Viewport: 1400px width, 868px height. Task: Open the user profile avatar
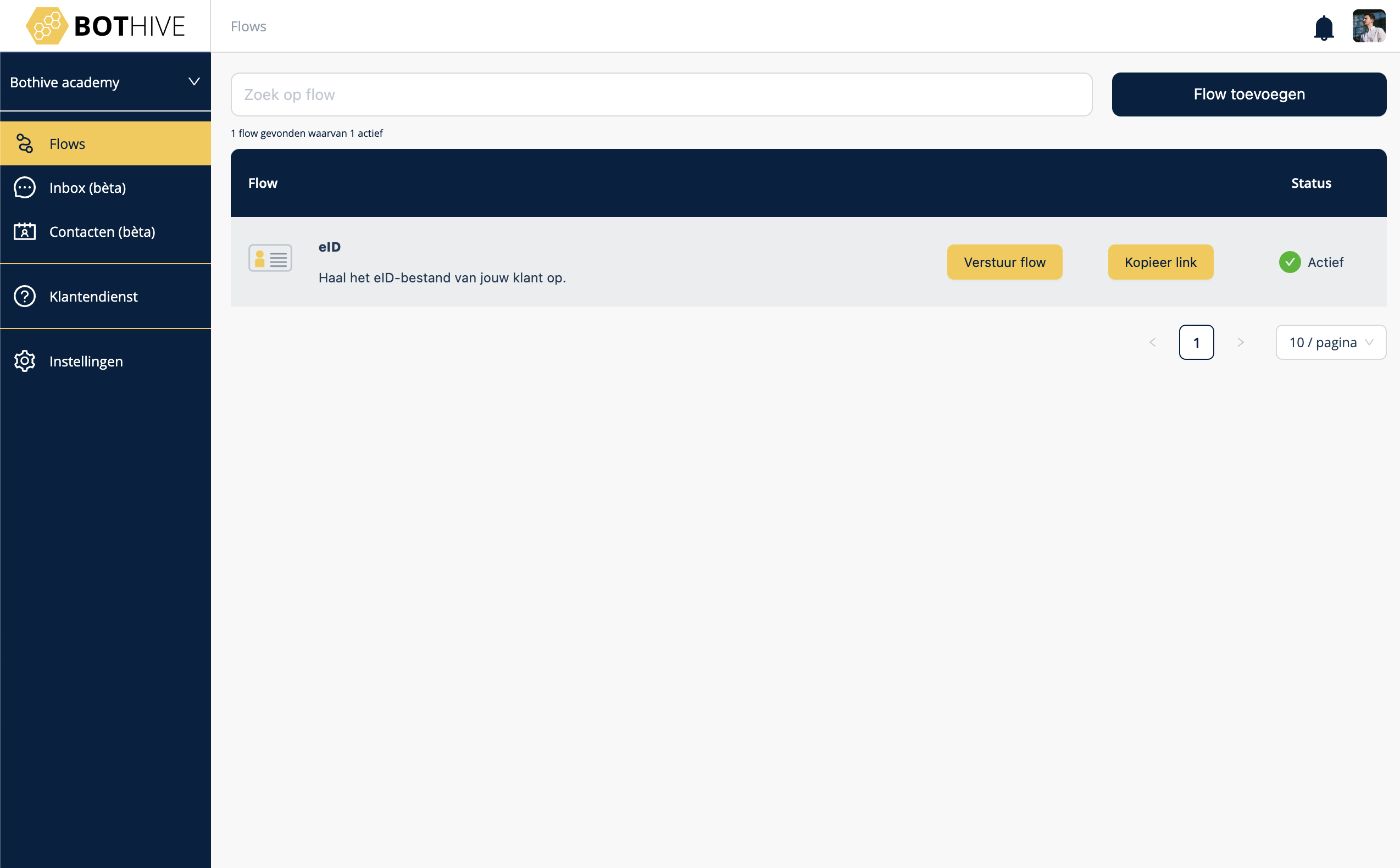pyautogui.click(x=1369, y=26)
